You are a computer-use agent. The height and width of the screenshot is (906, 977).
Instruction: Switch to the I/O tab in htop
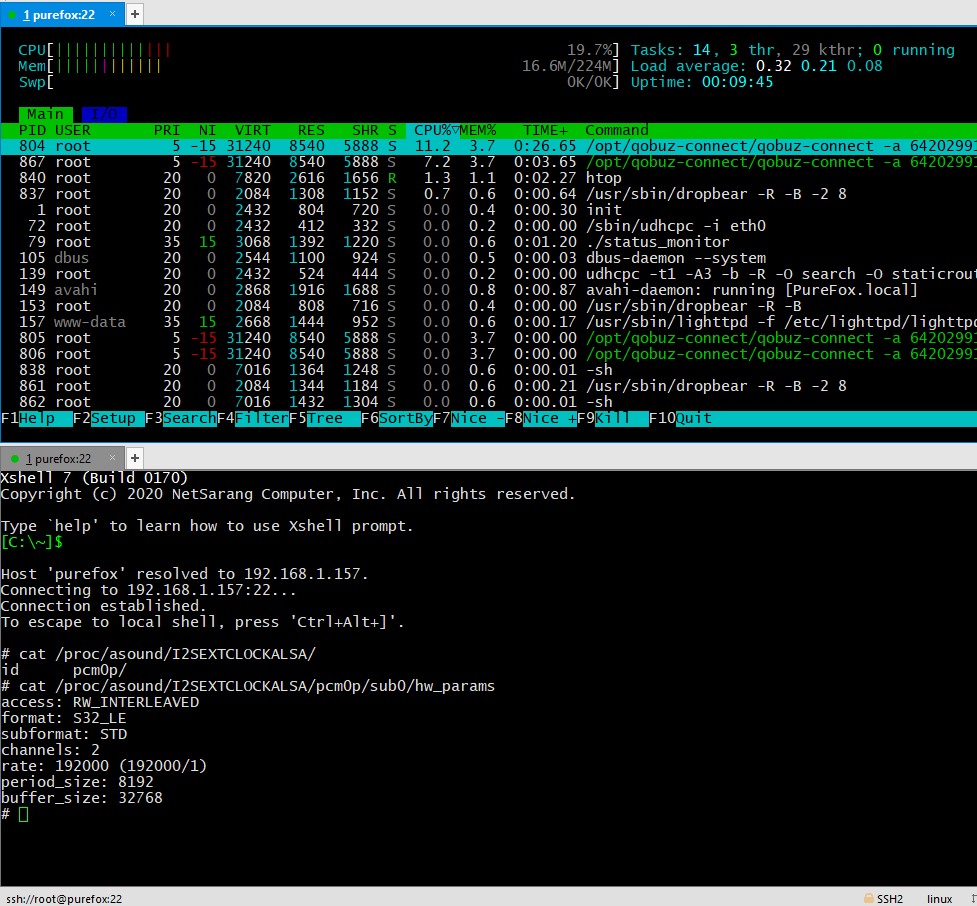(x=104, y=114)
